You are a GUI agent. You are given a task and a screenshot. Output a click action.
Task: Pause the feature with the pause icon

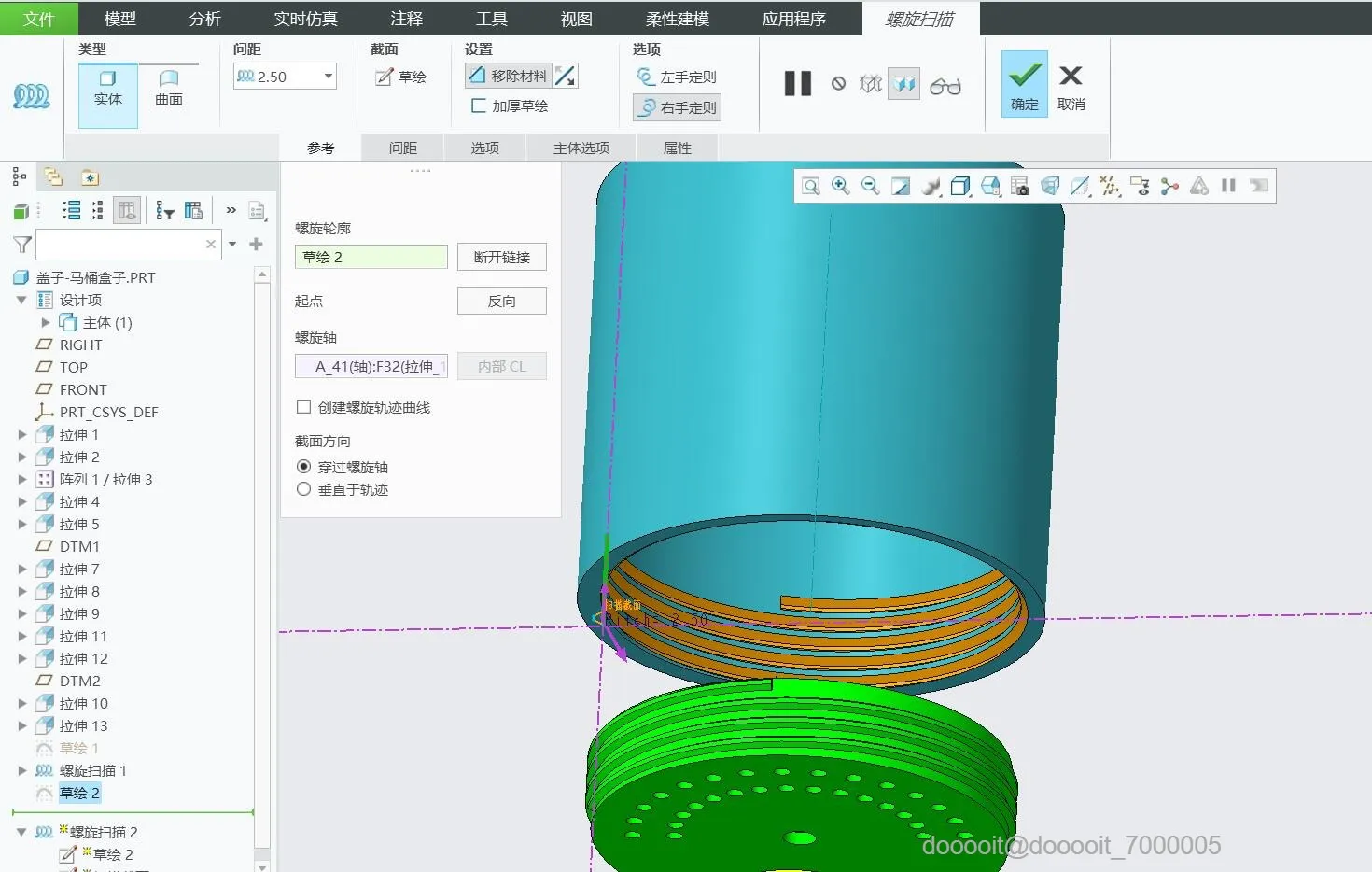coord(797,84)
